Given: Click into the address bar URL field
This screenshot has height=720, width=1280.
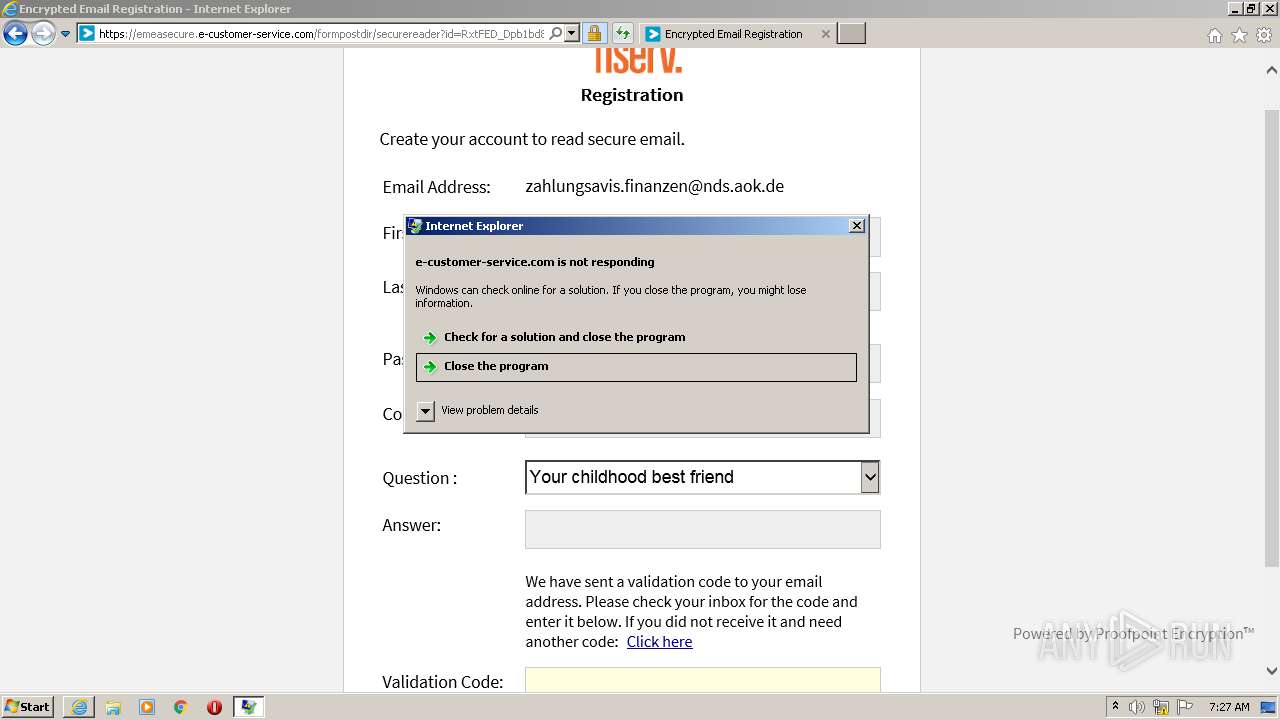Looking at the screenshot, I should click(321, 33).
